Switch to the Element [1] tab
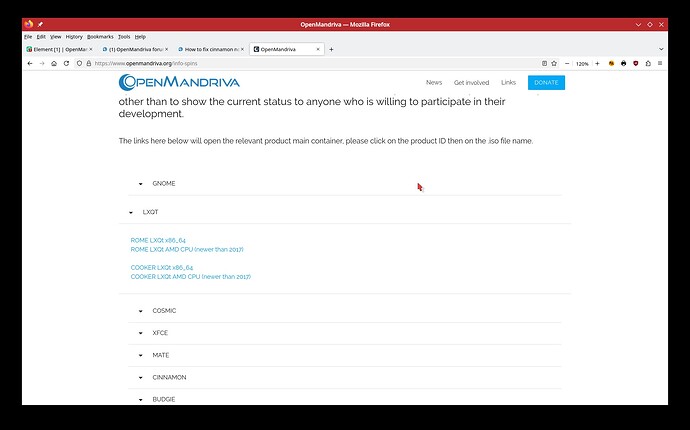The image size is (690, 430). click(x=60, y=49)
